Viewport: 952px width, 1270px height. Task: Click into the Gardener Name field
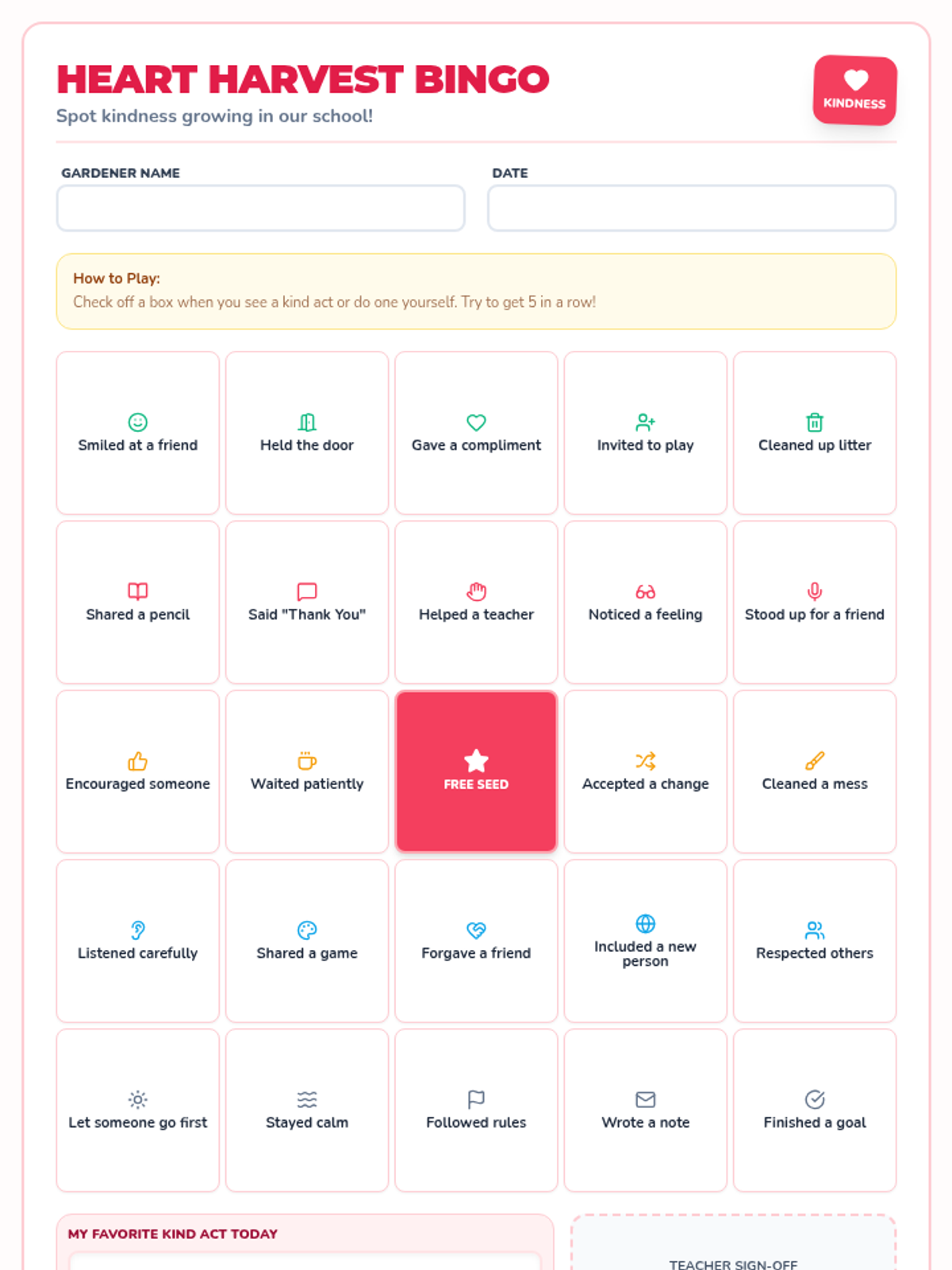tap(261, 209)
